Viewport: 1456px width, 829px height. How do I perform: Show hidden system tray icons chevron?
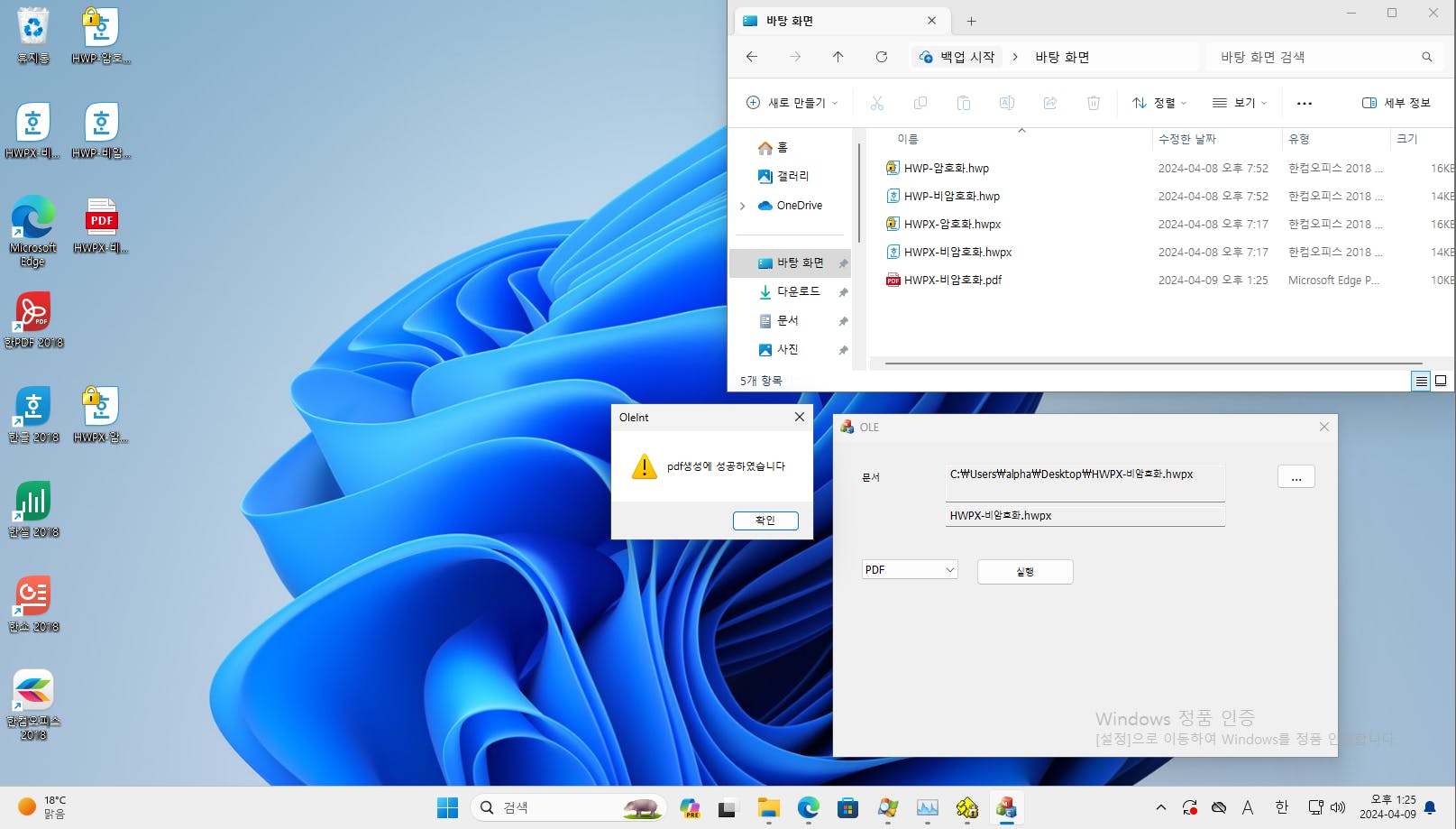1161,807
